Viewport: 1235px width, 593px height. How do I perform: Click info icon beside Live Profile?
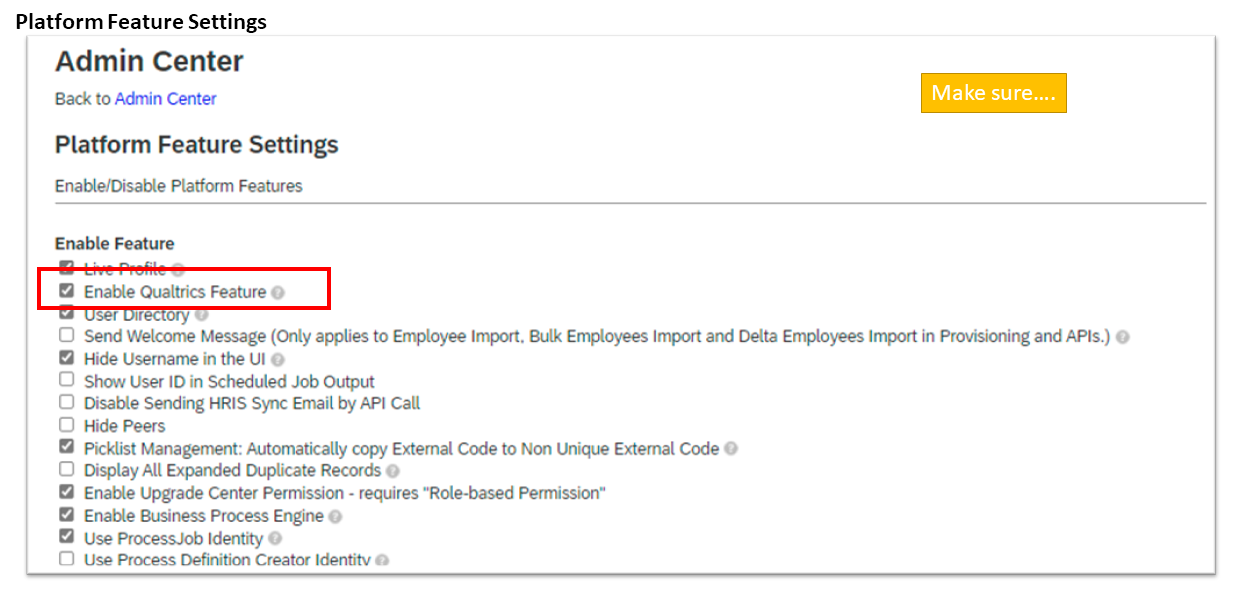(x=178, y=270)
